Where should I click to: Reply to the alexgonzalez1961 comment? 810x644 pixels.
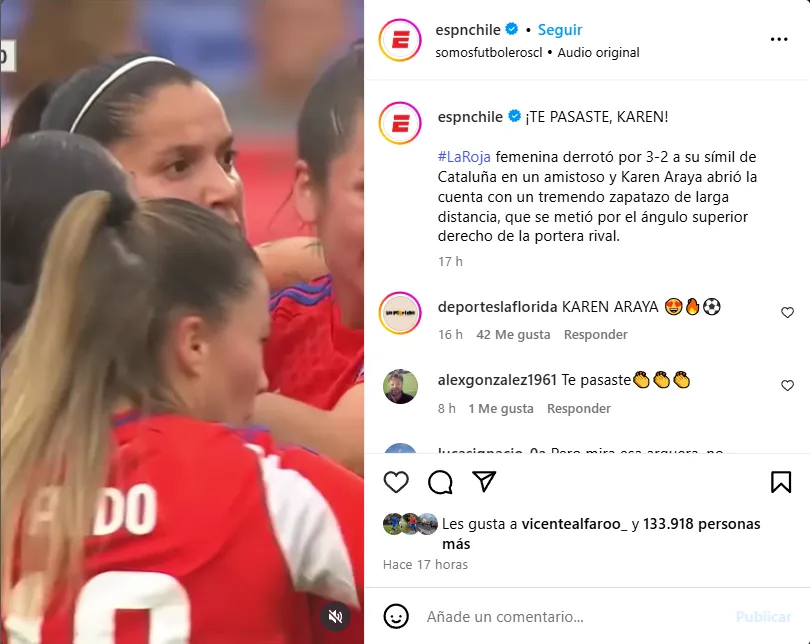click(579, 409)
